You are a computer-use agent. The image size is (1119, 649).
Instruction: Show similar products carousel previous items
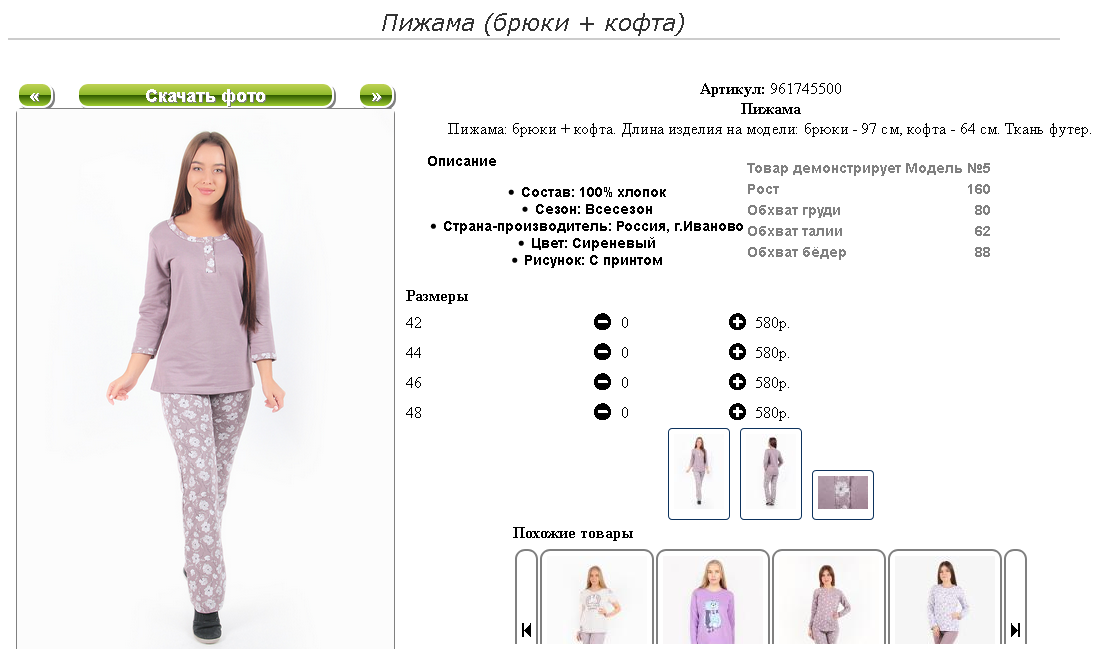pyautogui.click(x=526, y=598)
